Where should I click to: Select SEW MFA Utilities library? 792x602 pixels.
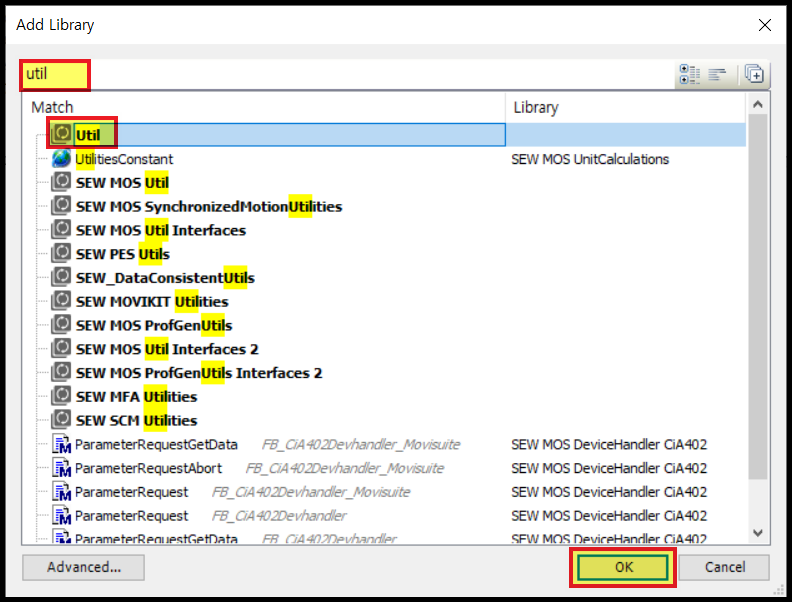[x=136, y=396]
